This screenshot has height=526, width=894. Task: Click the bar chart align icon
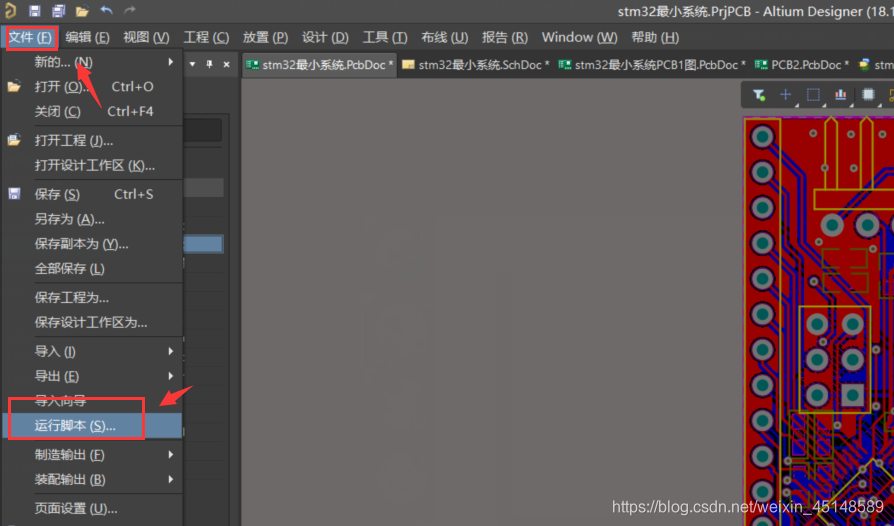(840, 95)
